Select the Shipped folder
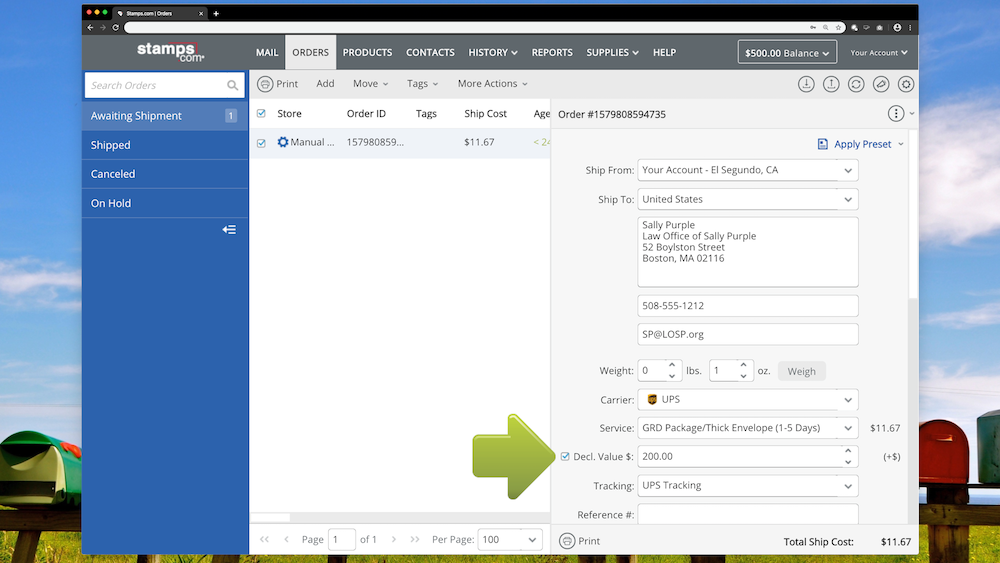 point(165,145)
